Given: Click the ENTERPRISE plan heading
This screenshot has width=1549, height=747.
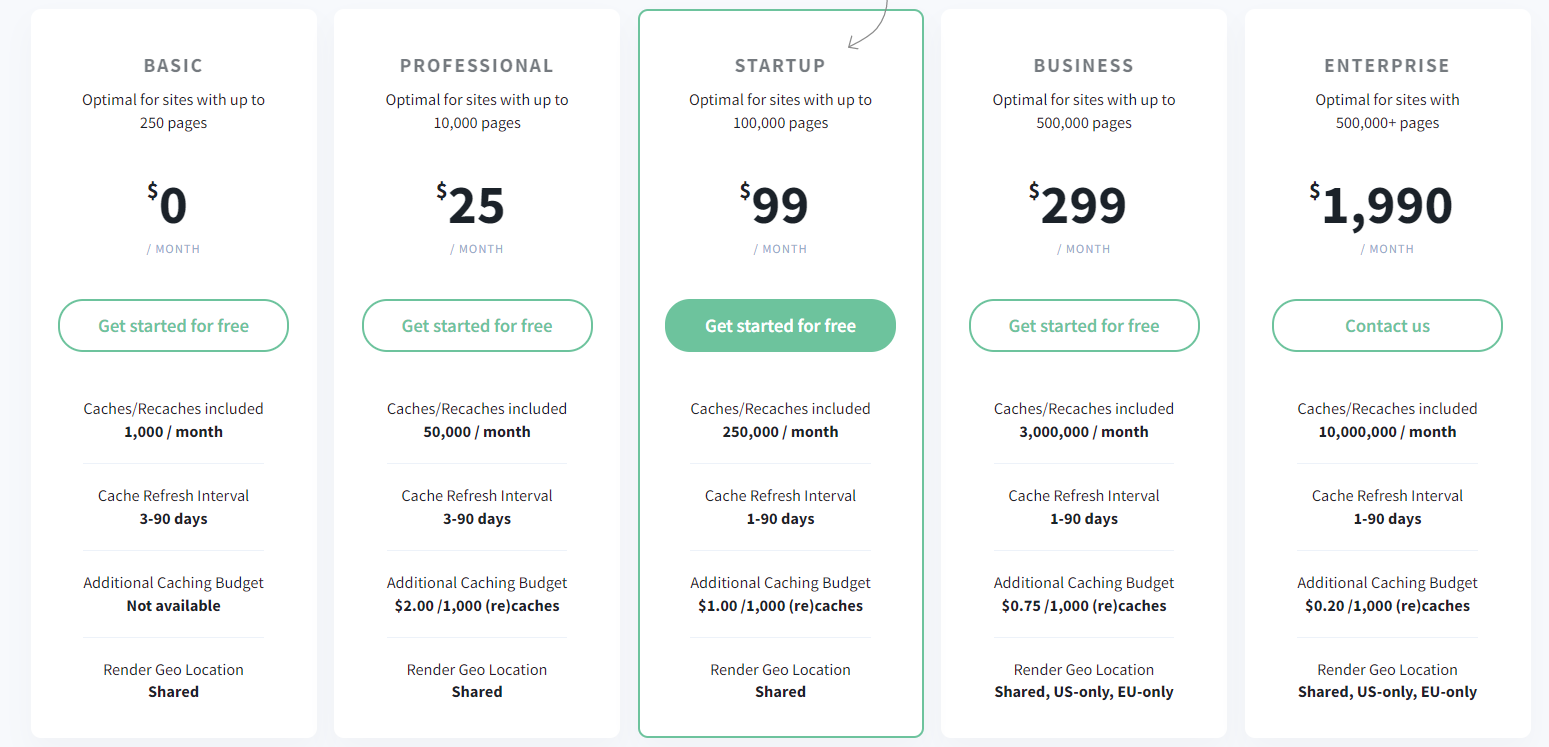Looking at the screenshot, I should pyautogui.click(x=1387, y=66).
